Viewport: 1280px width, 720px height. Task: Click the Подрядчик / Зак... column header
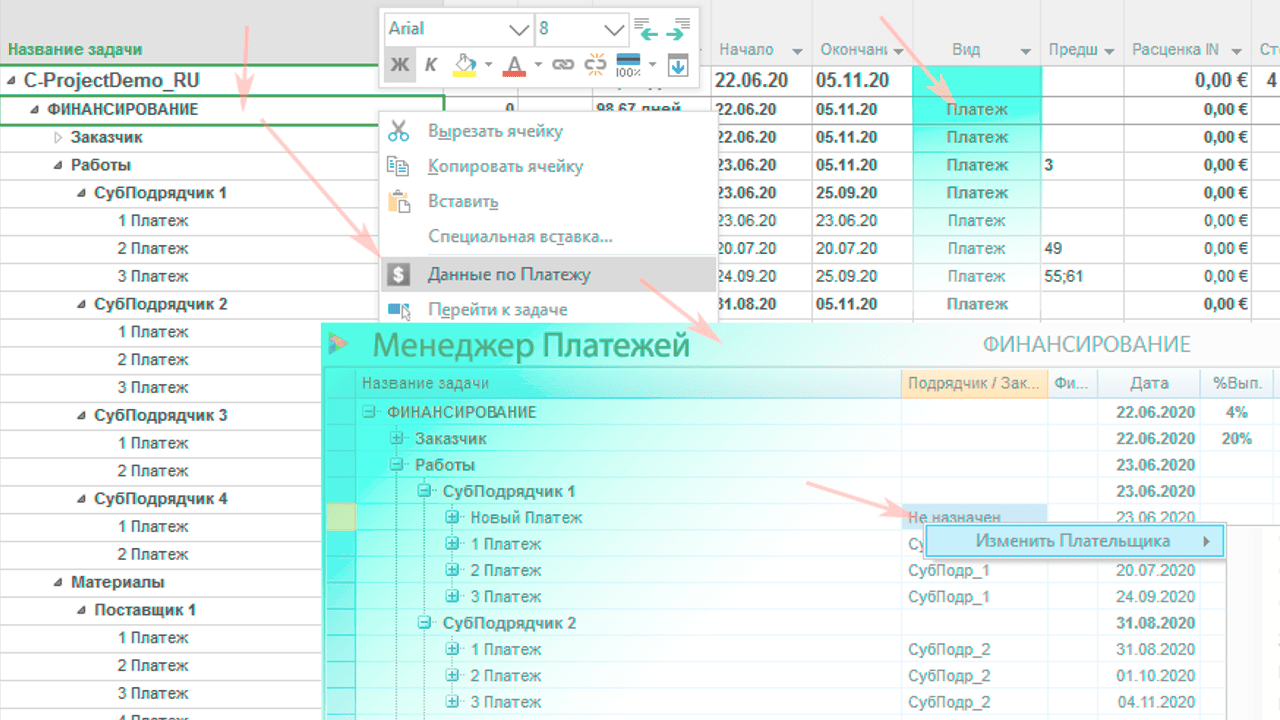[x=973, y=383]
